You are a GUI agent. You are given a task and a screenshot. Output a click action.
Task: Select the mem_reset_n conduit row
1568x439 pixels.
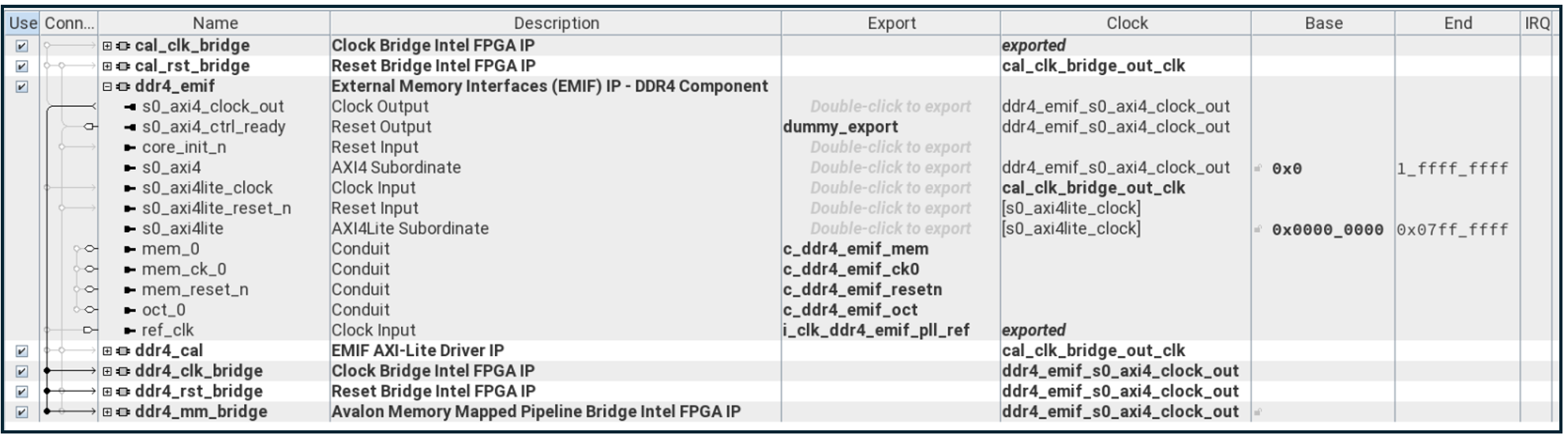tap(195, 290)
